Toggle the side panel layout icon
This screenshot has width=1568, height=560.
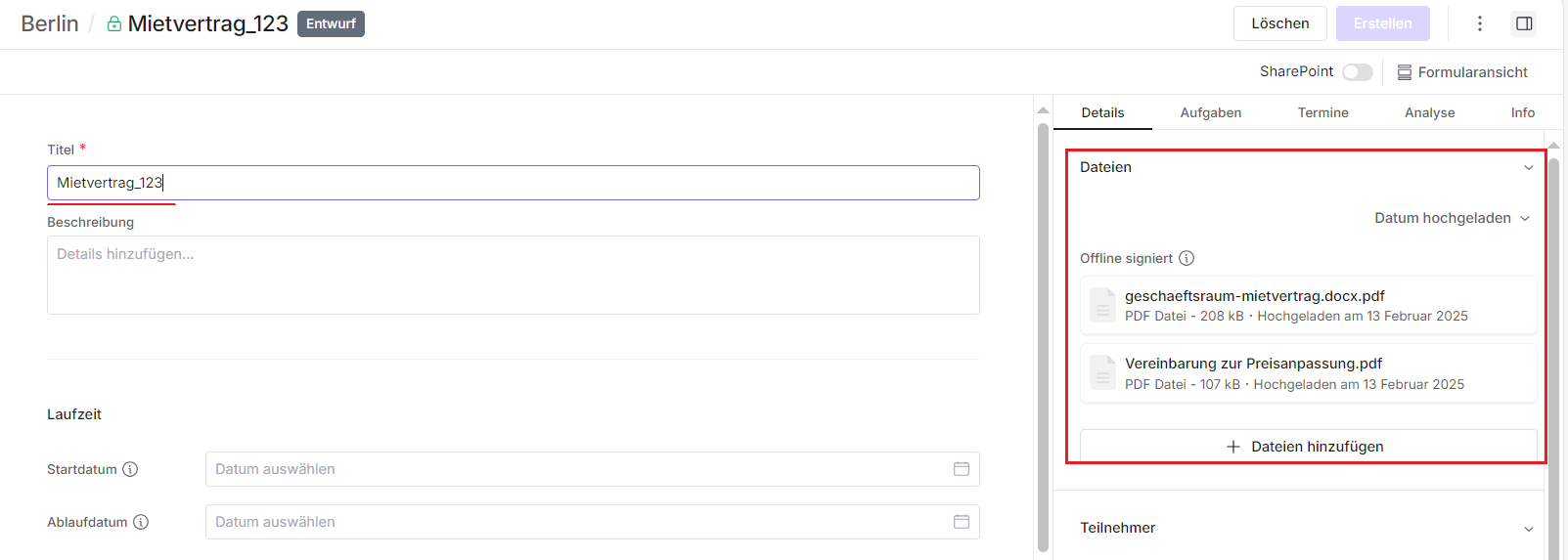[1523, 23]
